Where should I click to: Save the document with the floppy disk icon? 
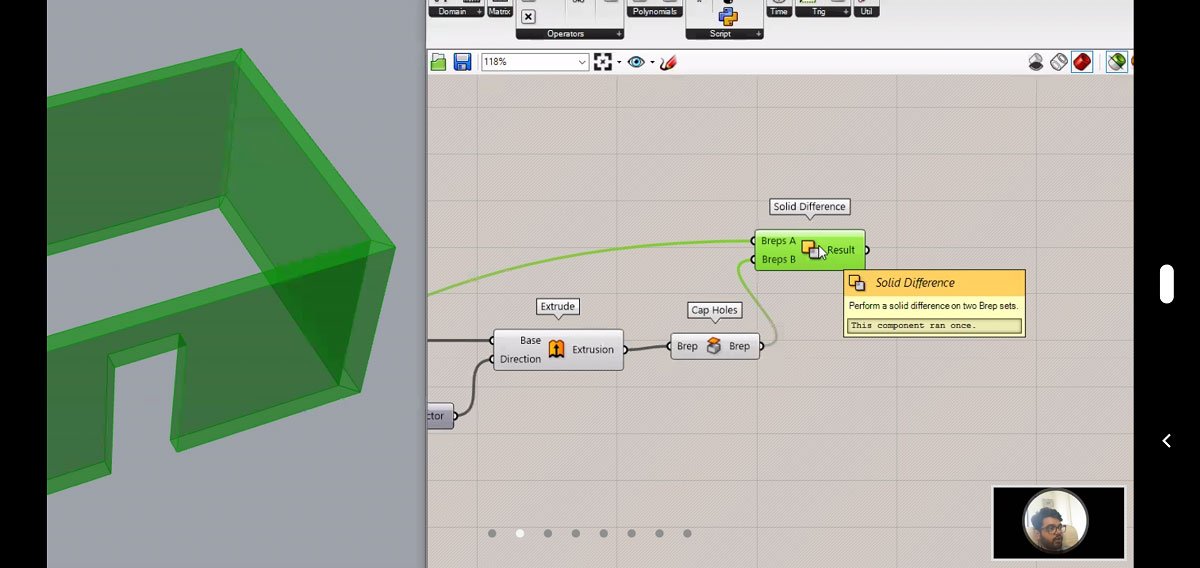462,62
